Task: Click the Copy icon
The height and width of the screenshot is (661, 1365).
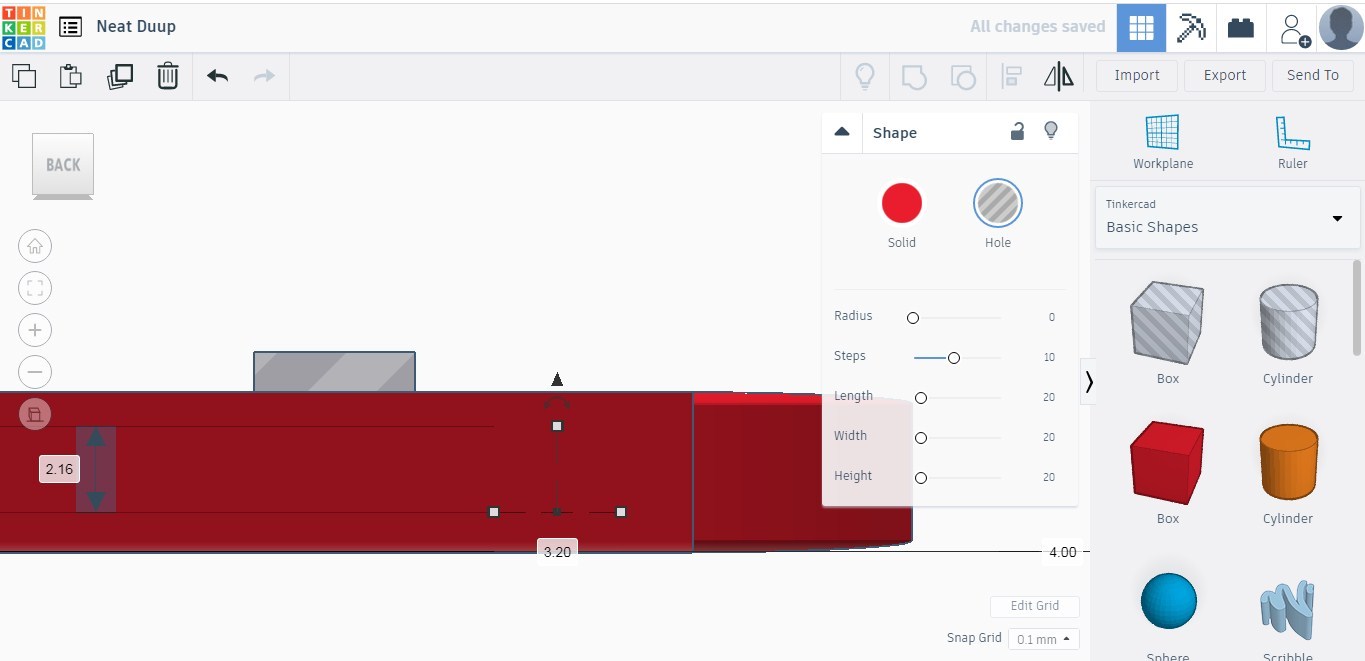Action: pyautogui.click(x=24, y=76)
